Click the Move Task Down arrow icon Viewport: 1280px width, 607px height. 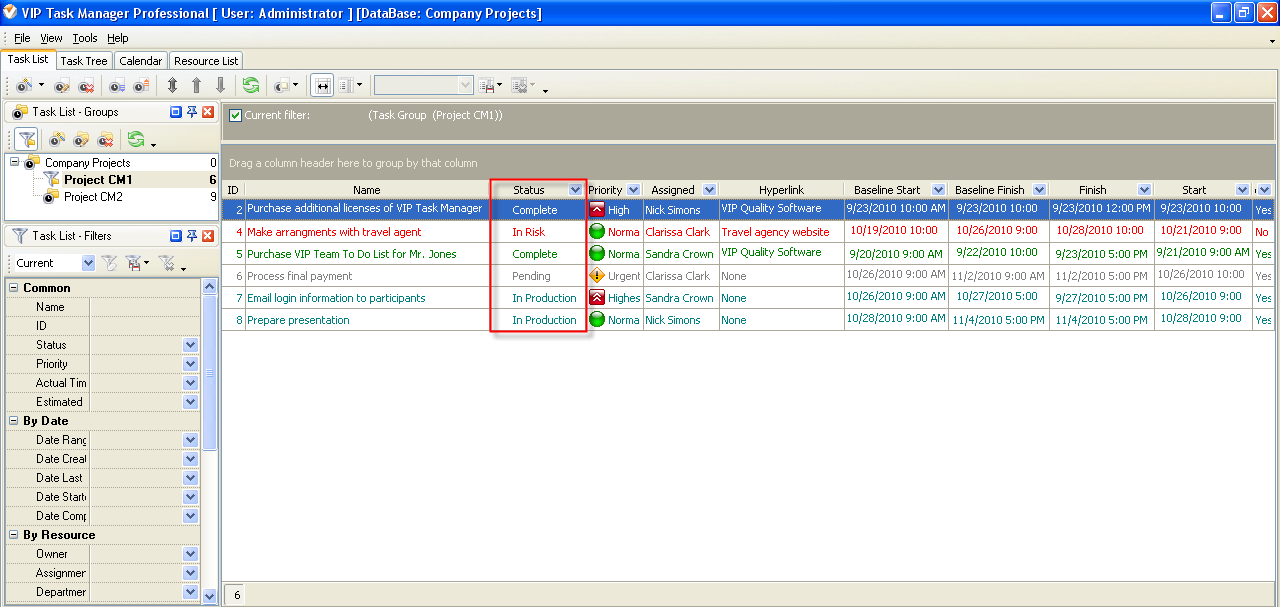[x=221, y=86]
